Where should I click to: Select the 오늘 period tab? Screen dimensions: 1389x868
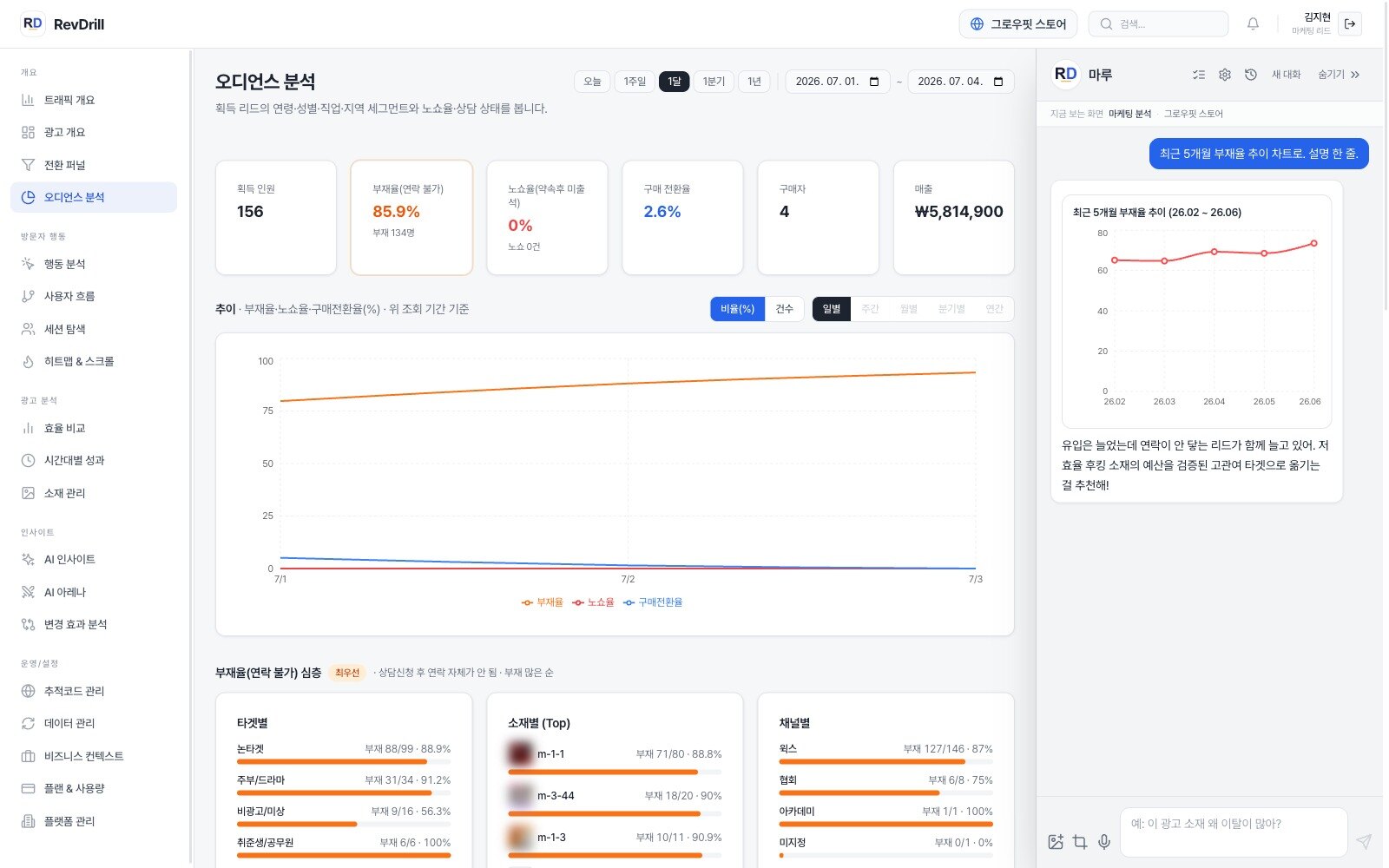pyautogui.click(x=592, y=82)
